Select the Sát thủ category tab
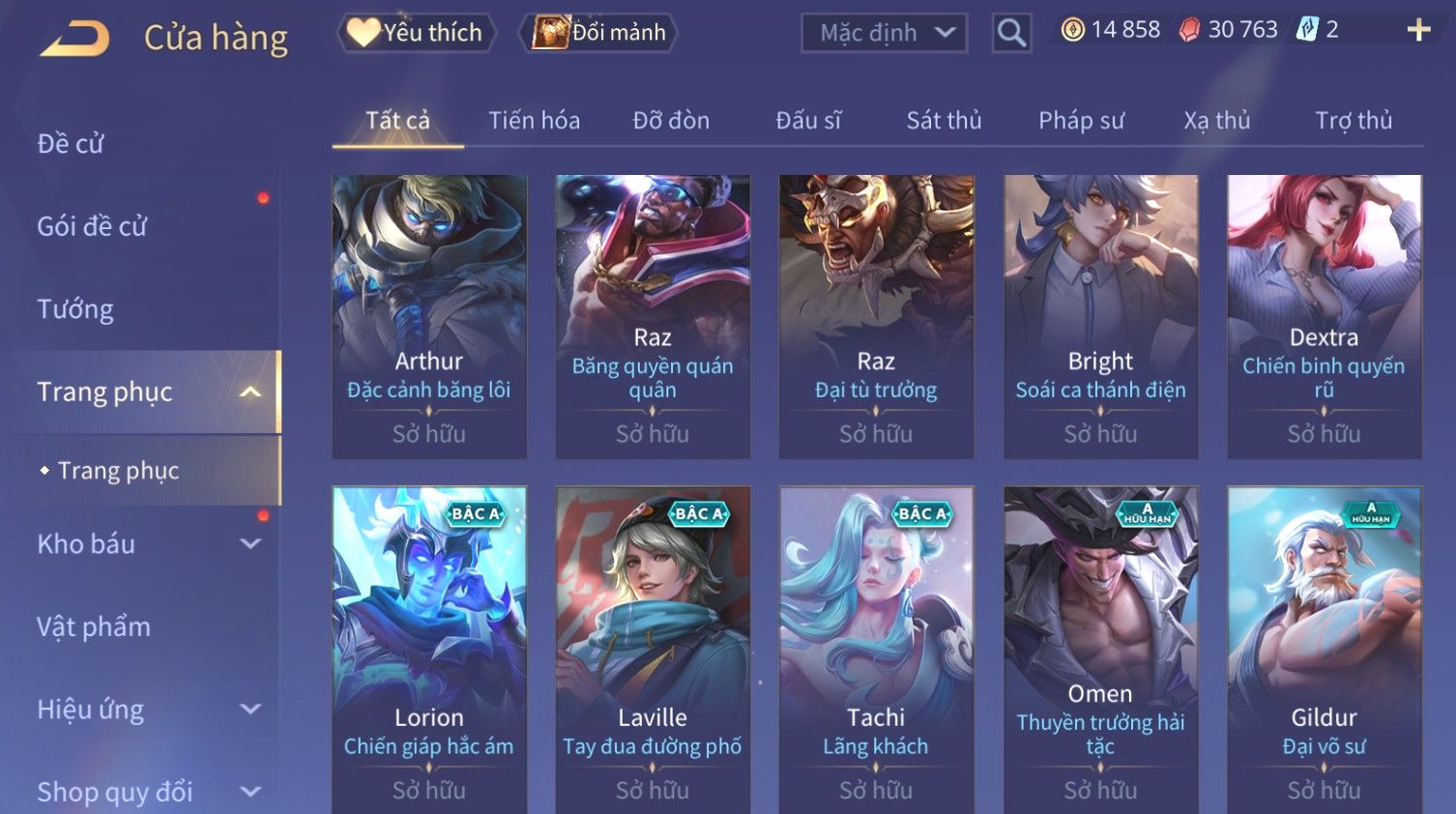Image resolution: width=1456 pixels, height=814 pixels. click(x=944, y=121)
